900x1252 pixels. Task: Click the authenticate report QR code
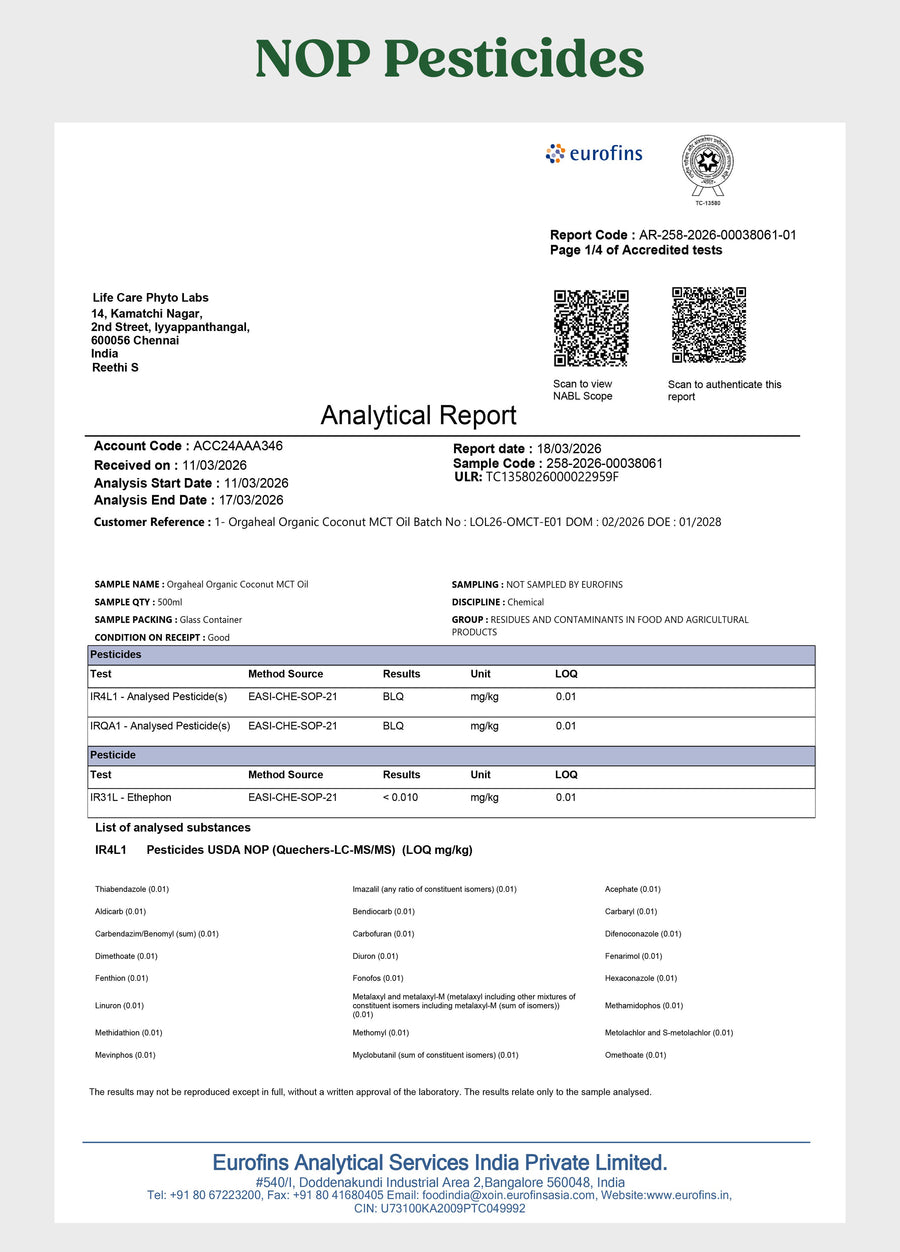709,325
